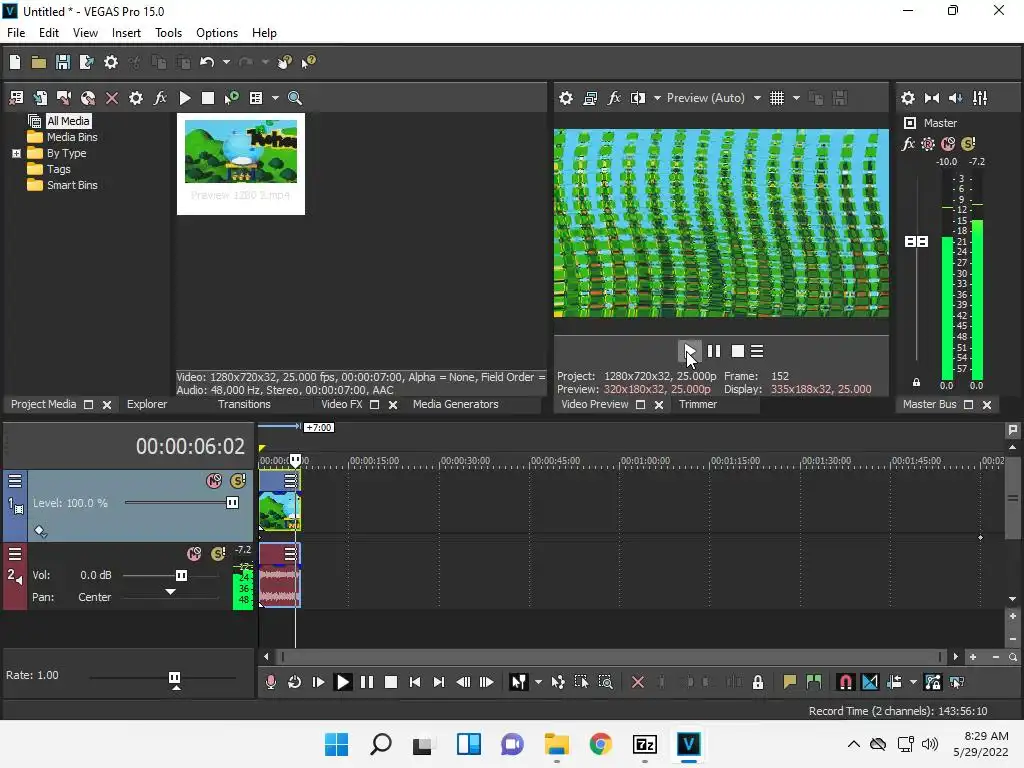
Task: Lock Master fader channels
Action: 916,382
